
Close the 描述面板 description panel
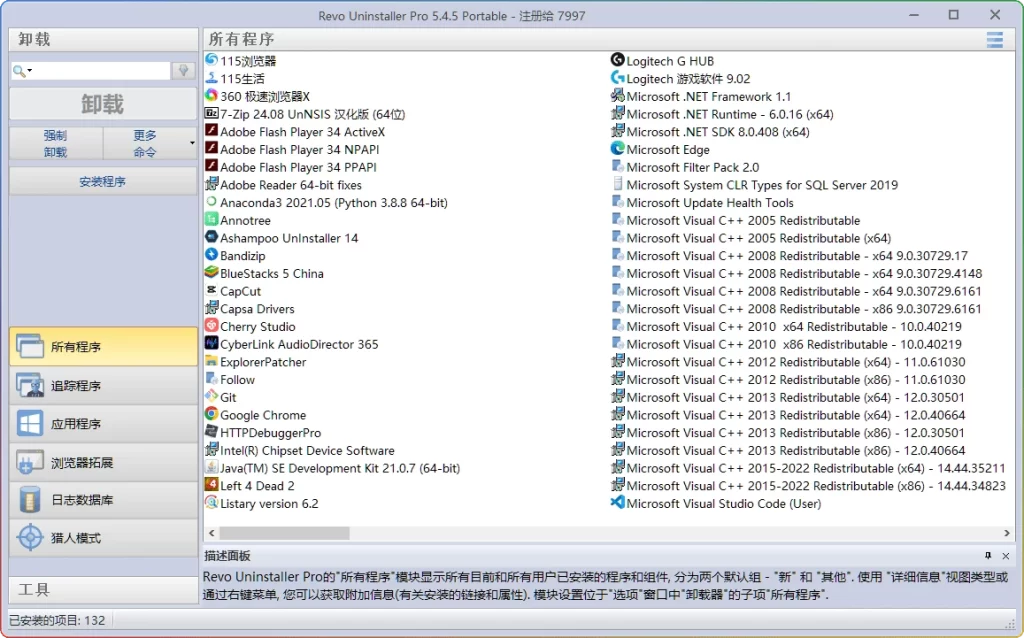coord(1006,555)
